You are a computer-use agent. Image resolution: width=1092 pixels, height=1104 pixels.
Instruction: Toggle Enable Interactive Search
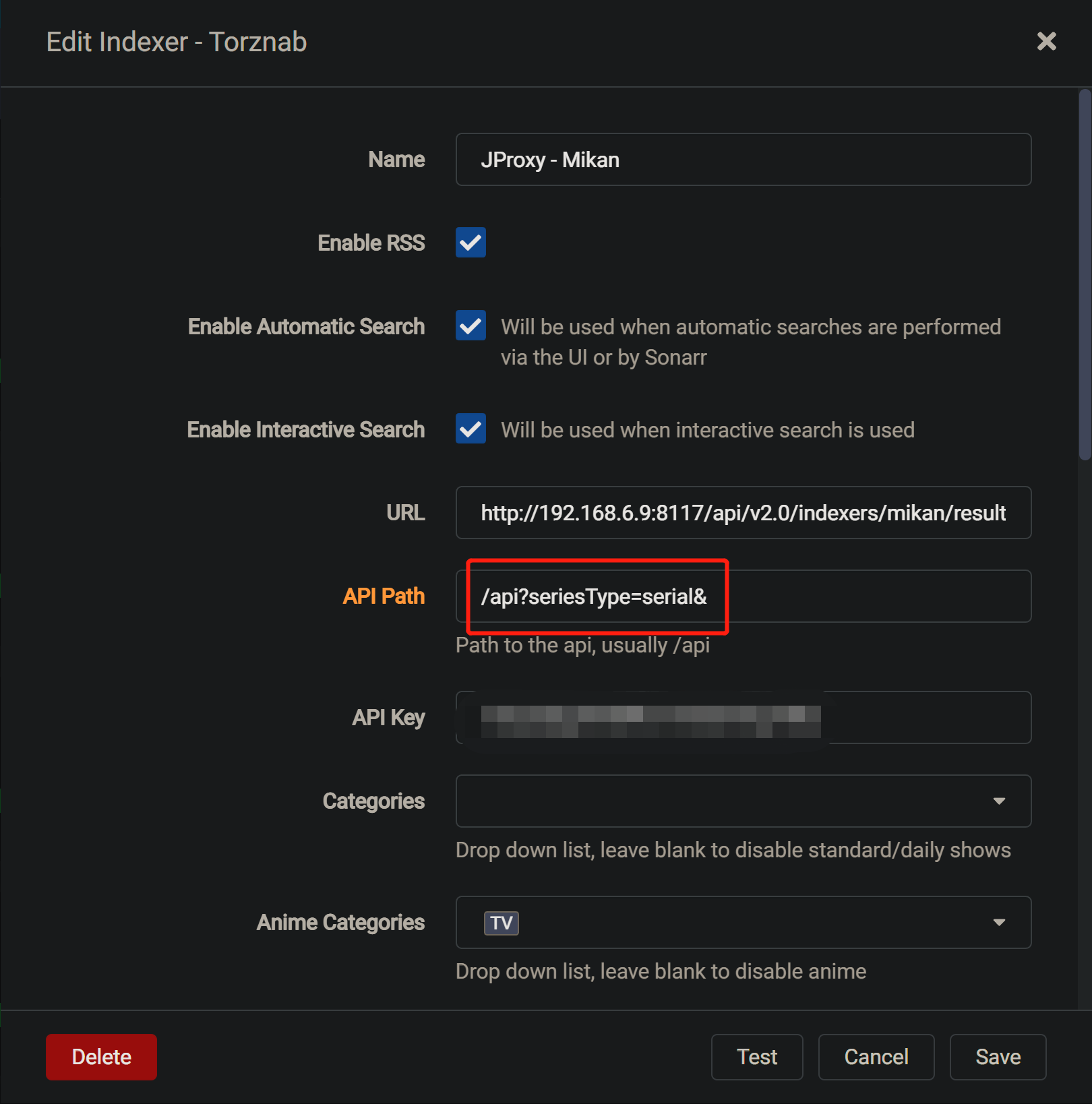coord(470,429)
